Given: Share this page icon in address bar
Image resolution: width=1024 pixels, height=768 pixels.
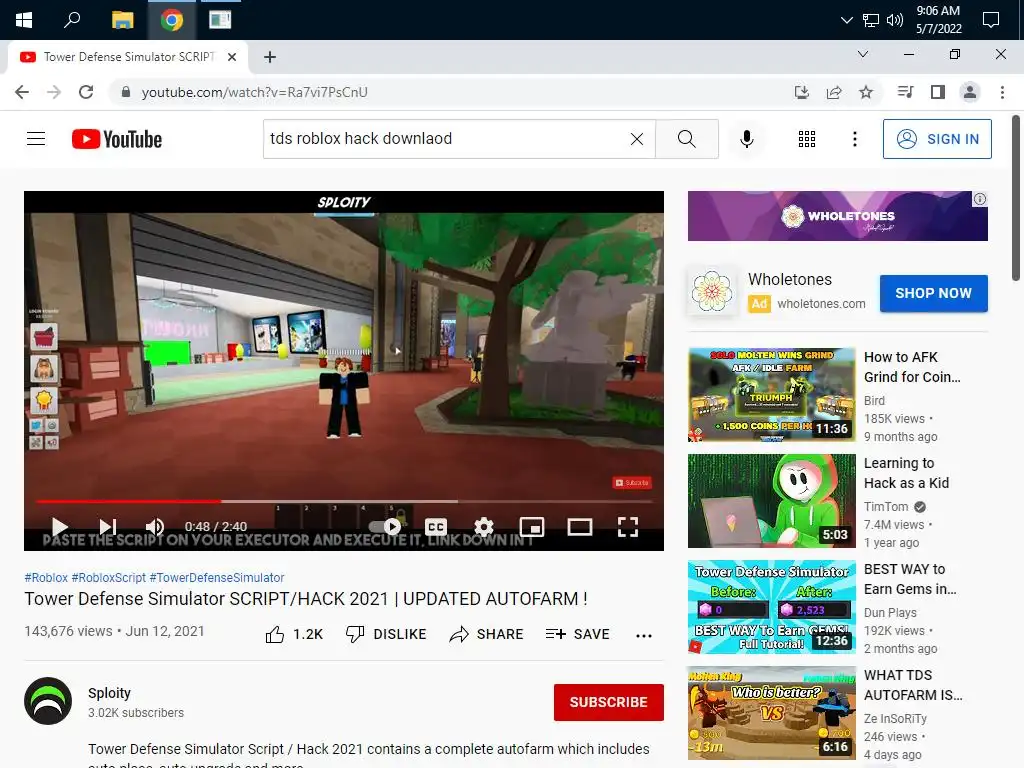Looking at the screenshot, I should [x=834, y=92].
